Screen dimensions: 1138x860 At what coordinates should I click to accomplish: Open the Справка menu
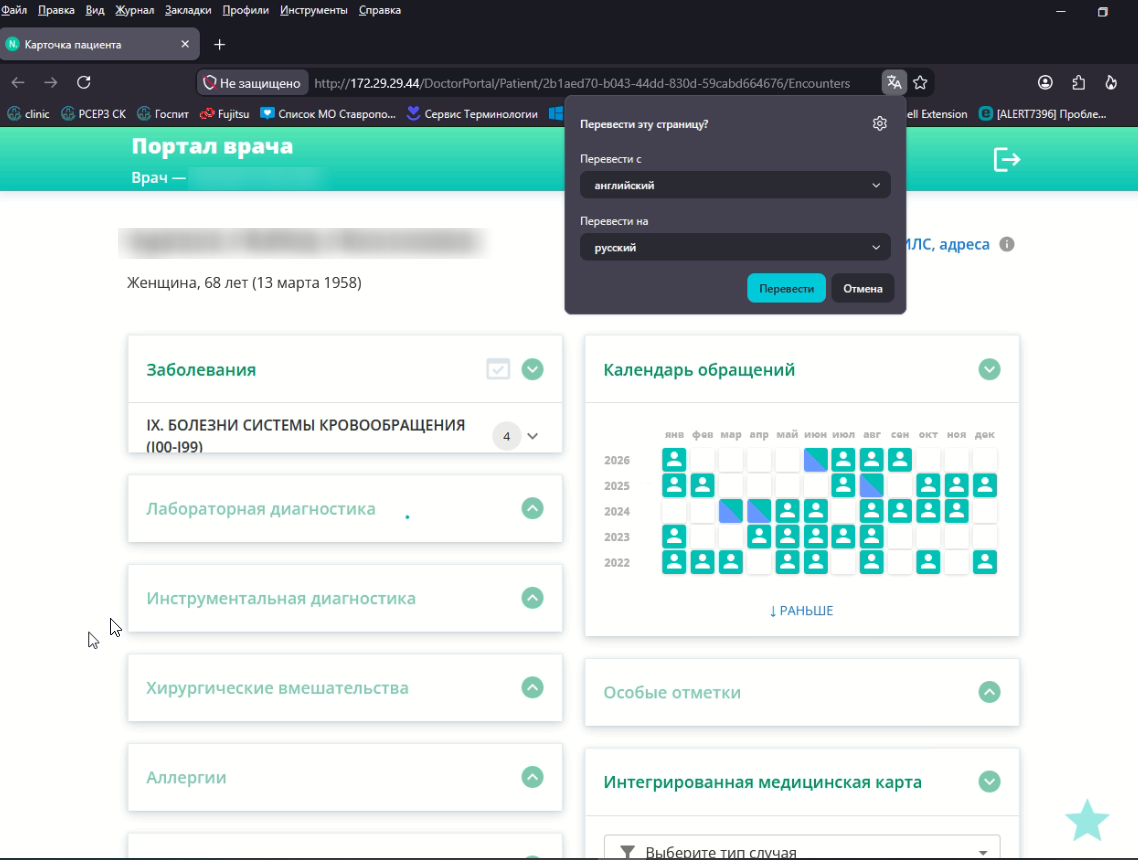[x=380, y=10]
